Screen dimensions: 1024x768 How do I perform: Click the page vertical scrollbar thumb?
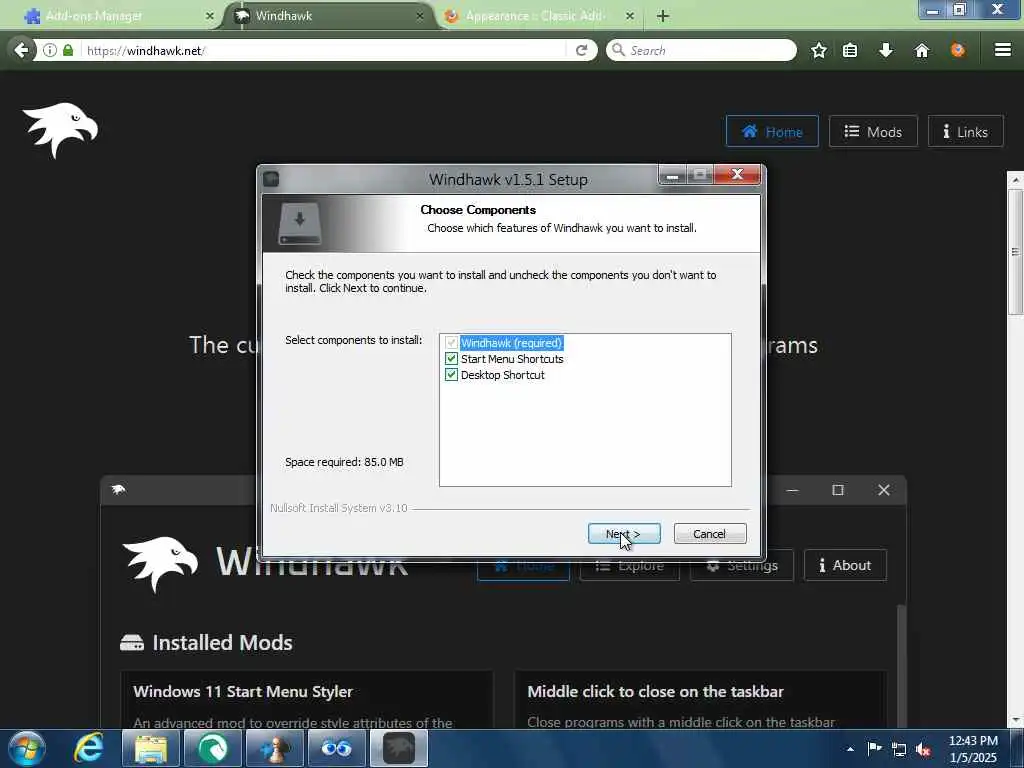1015,251
